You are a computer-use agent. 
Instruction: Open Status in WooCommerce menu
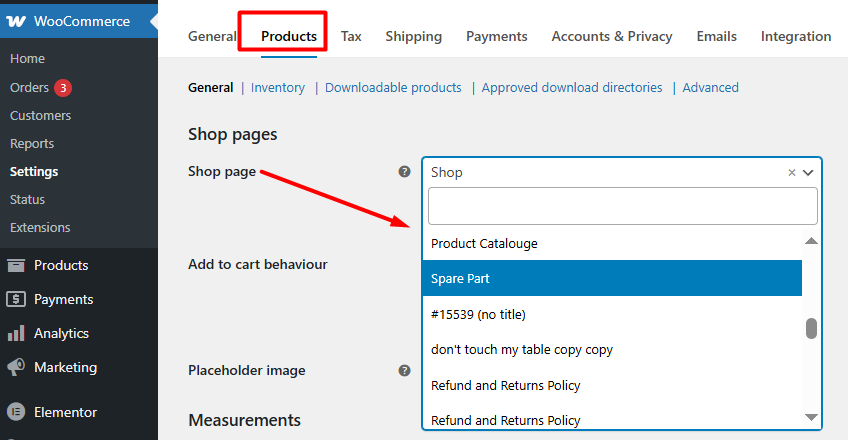[x=27, y=199]
